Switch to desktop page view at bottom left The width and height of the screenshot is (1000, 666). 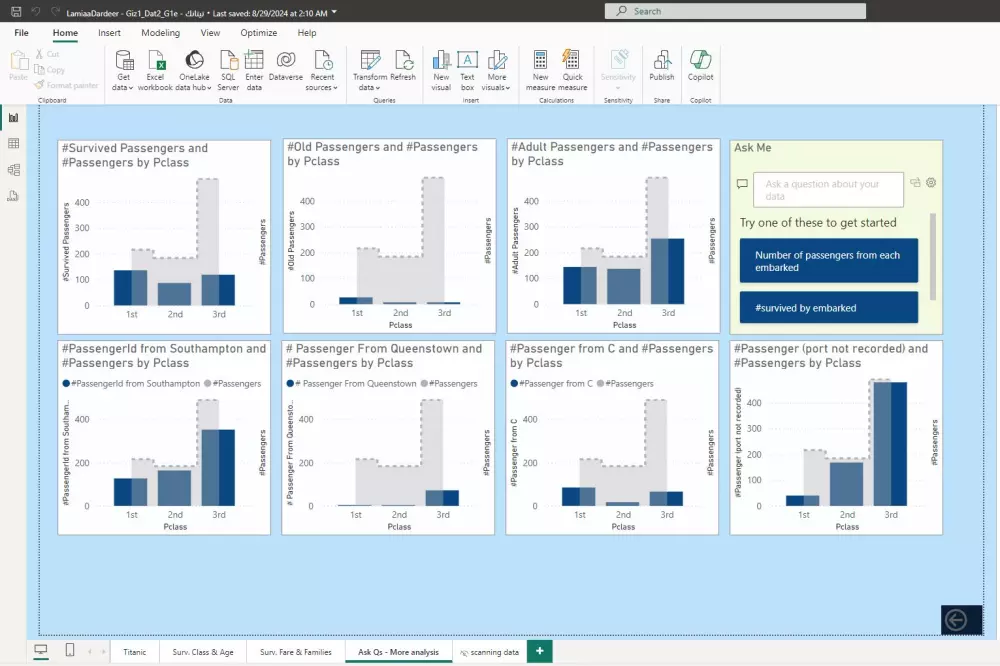(40, 648)
